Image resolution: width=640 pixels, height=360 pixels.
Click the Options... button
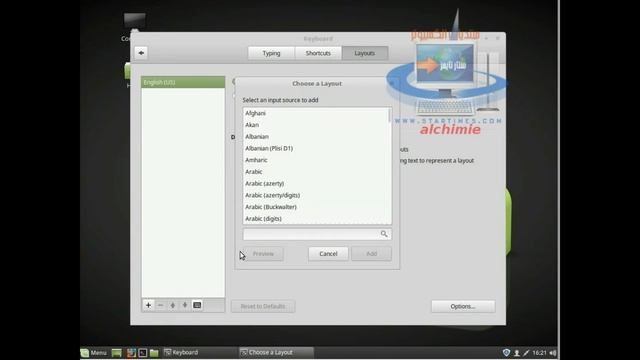463,306
